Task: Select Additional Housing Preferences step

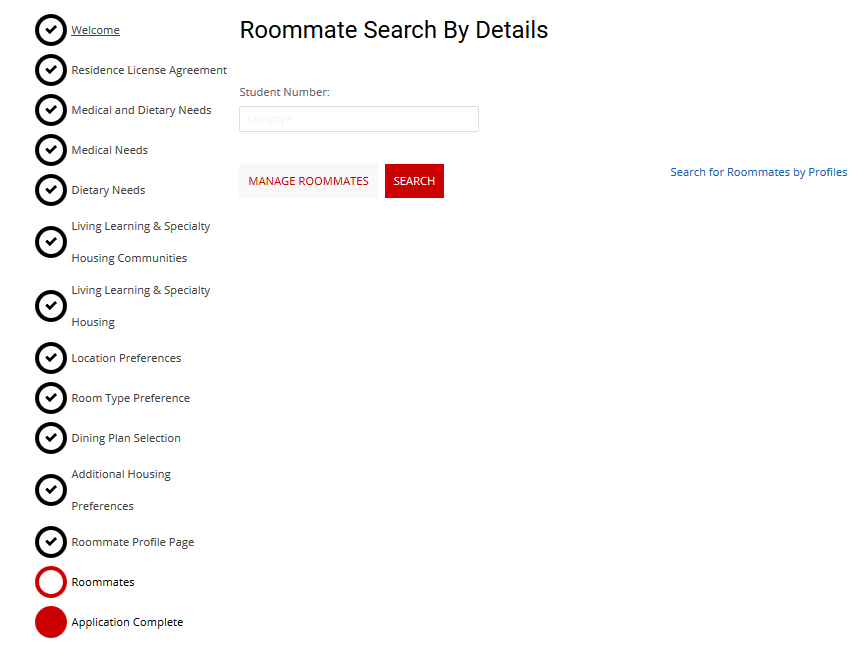Action: (121, 490)
